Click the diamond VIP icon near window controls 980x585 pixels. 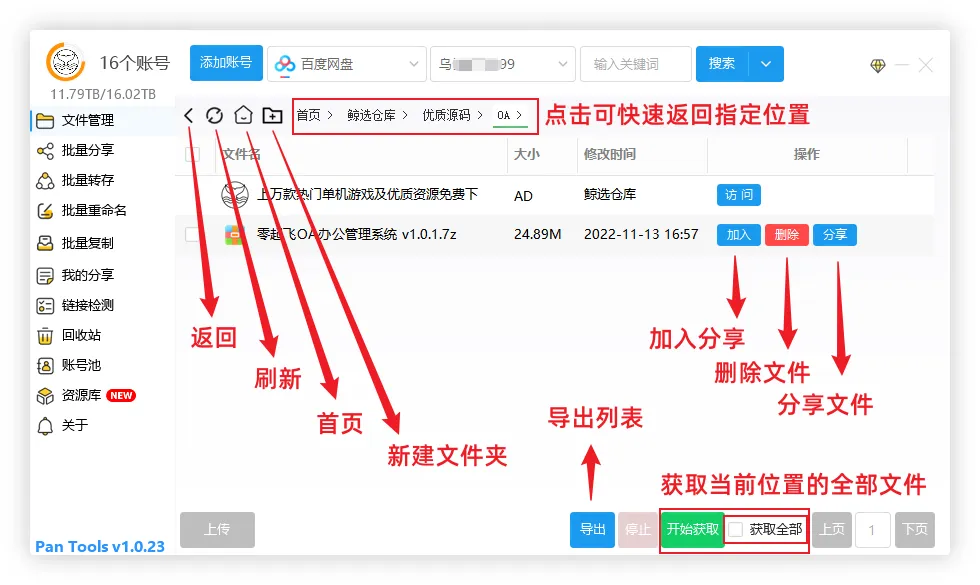[877, 64]
